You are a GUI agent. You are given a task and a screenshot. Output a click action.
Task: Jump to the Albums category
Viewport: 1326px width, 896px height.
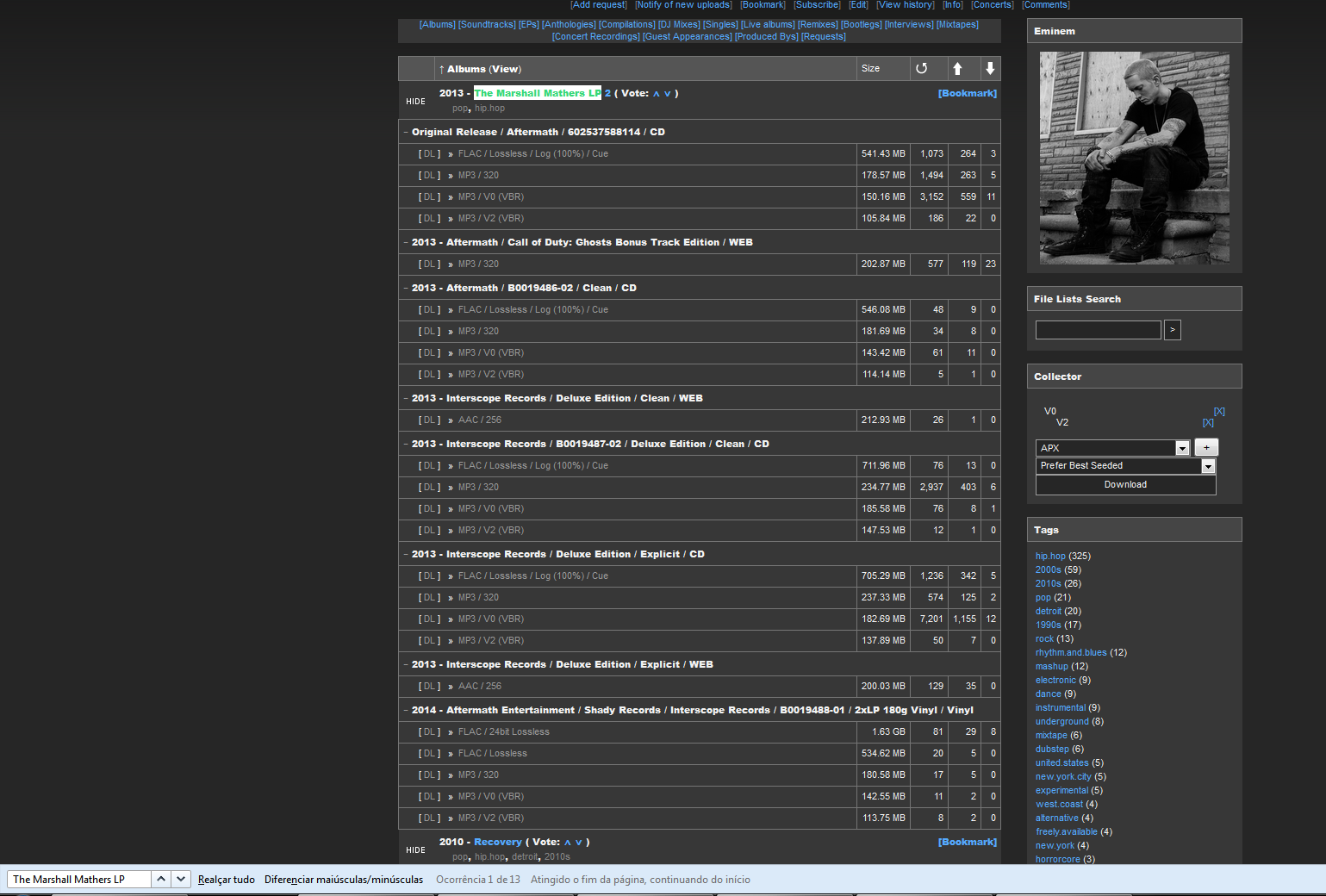438,24
